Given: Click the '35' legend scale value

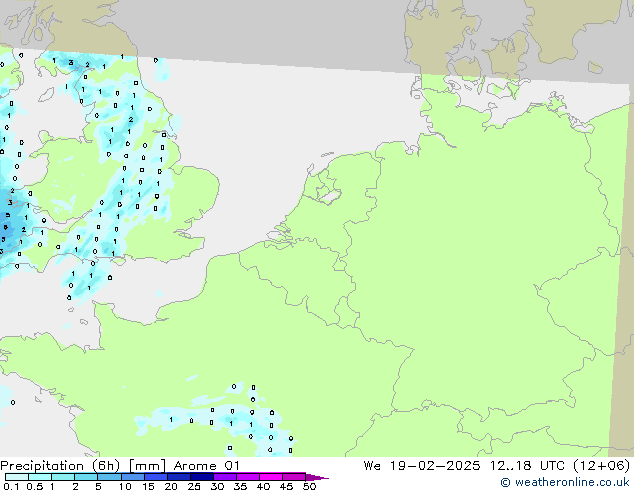Looking at the screenshot, I should pos(240,486).
